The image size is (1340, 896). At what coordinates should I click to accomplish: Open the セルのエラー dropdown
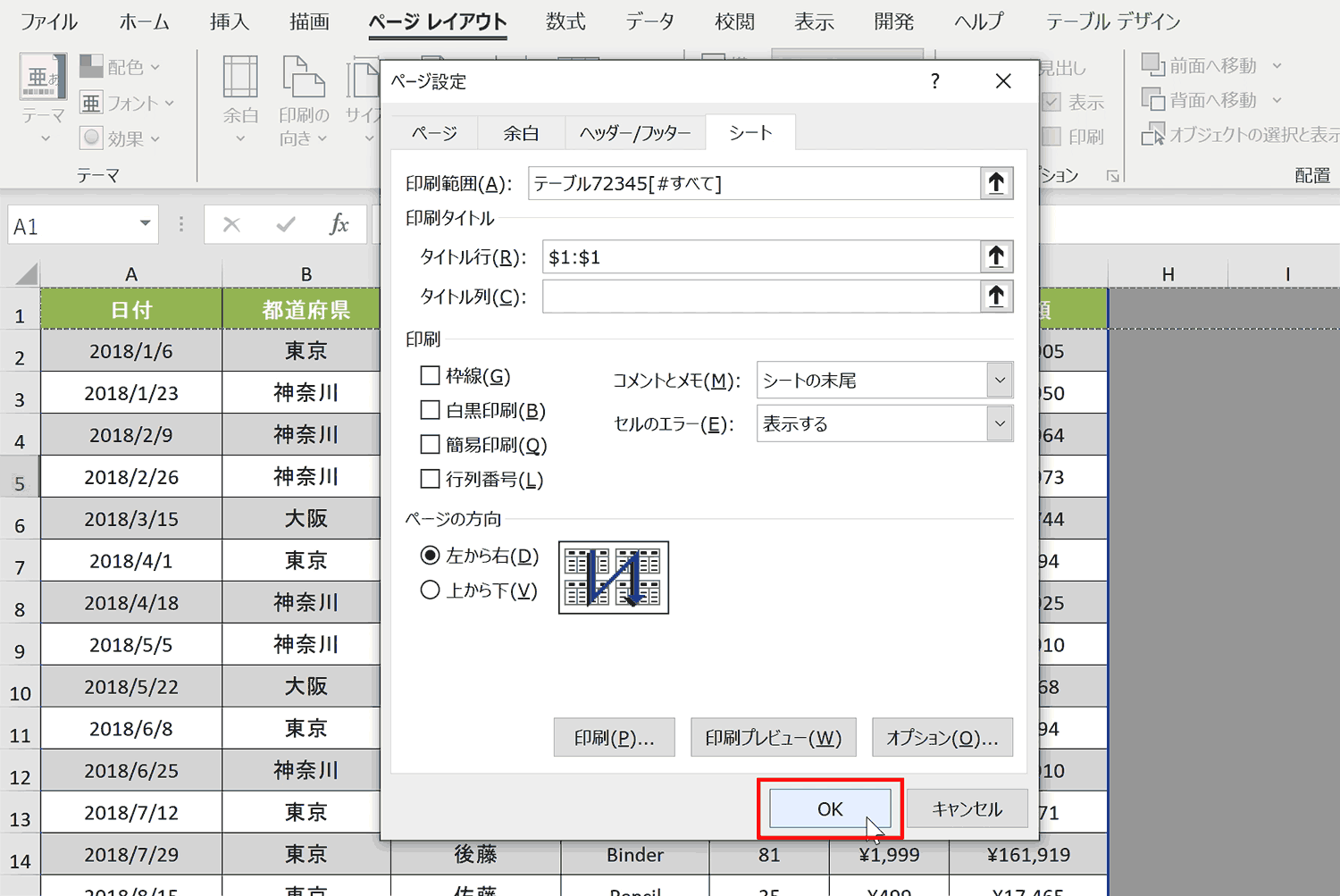(x=1000, y=423)
